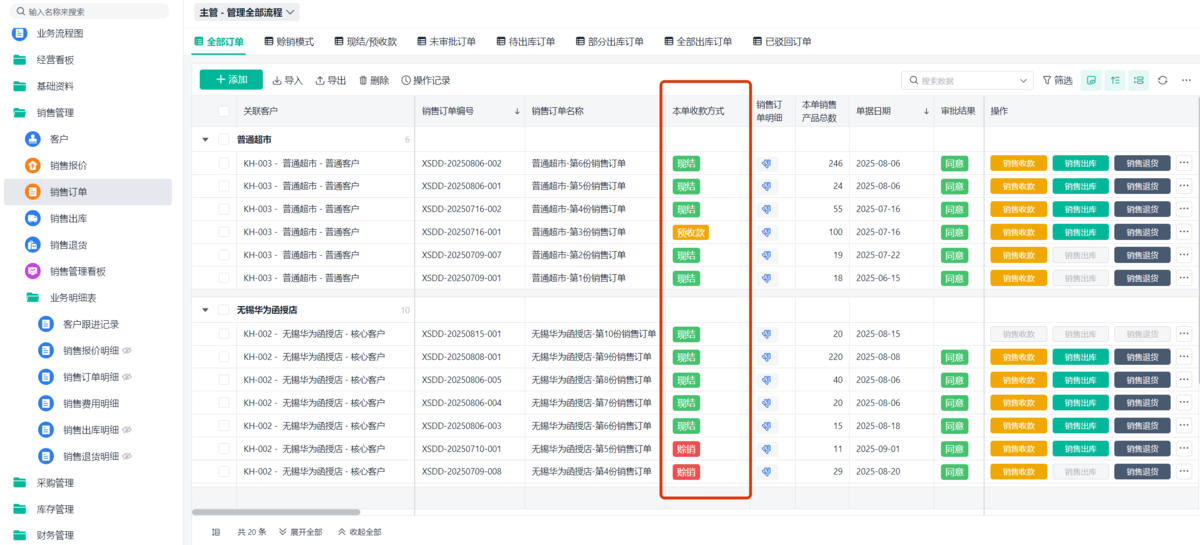Check the 普通超市 group checkbox
The image size is (1200, 545).
[x=224, y=140]
